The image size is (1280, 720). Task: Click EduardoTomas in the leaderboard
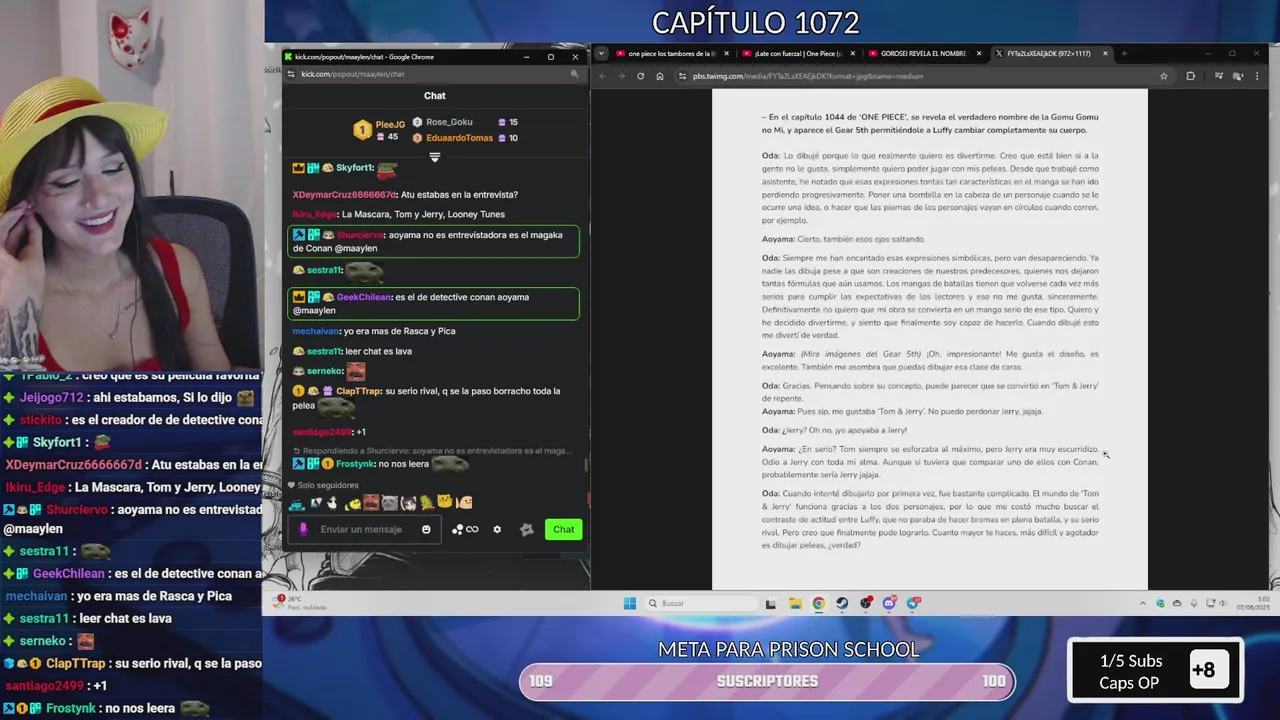459,138
